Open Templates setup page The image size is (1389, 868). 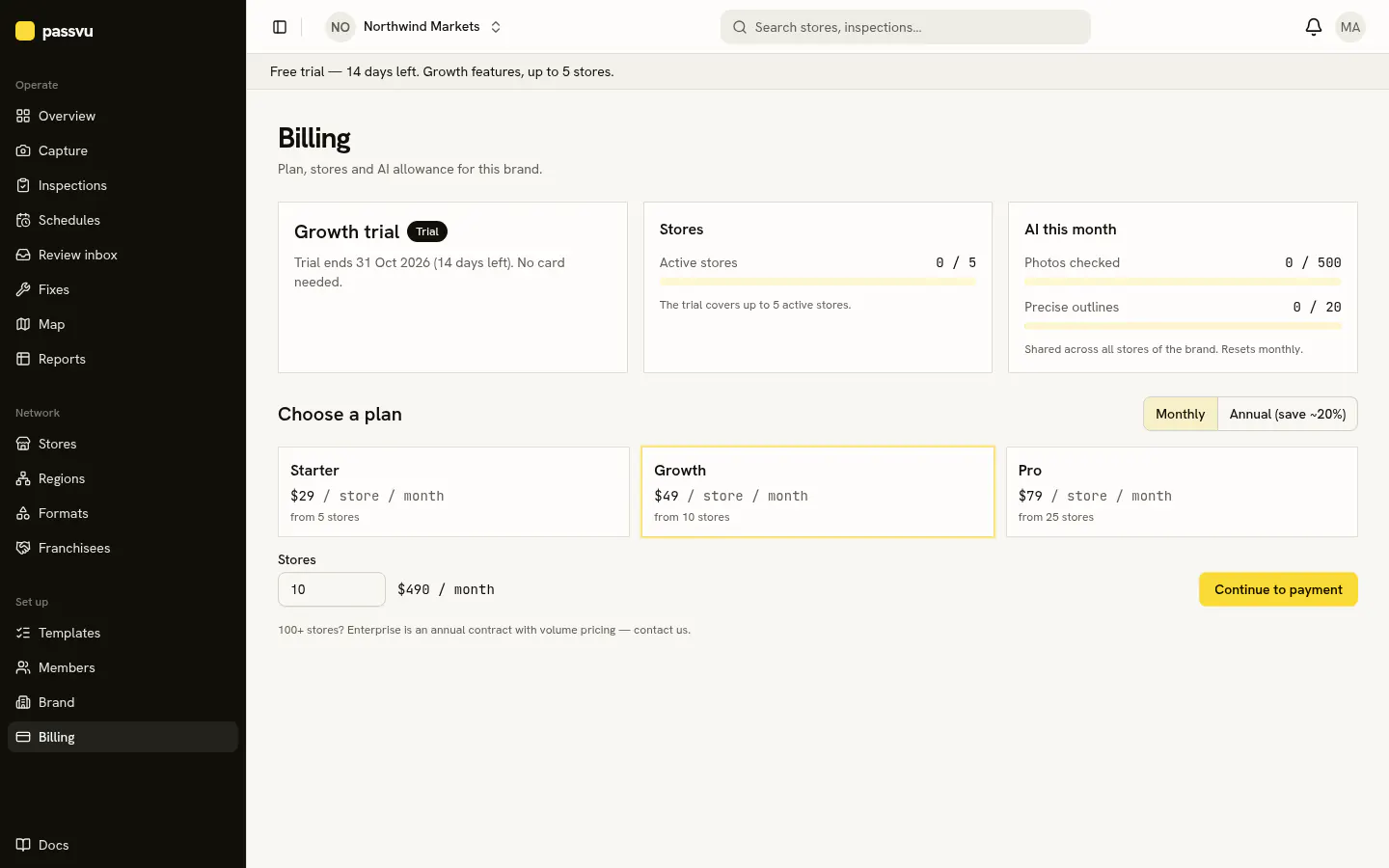tap(123, 633)
